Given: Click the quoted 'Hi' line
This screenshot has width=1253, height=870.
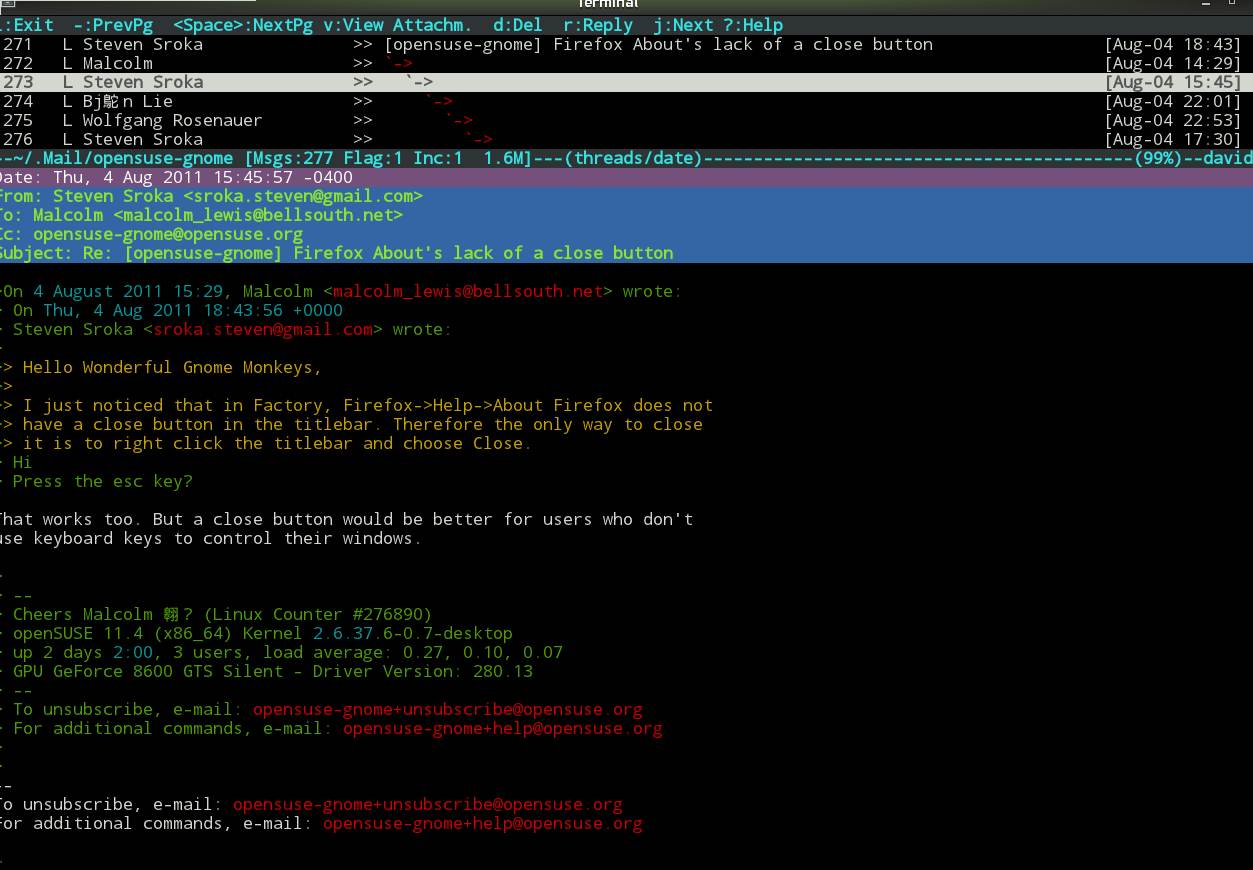Looking at the screenshot, I should click(x=23, y=462).
